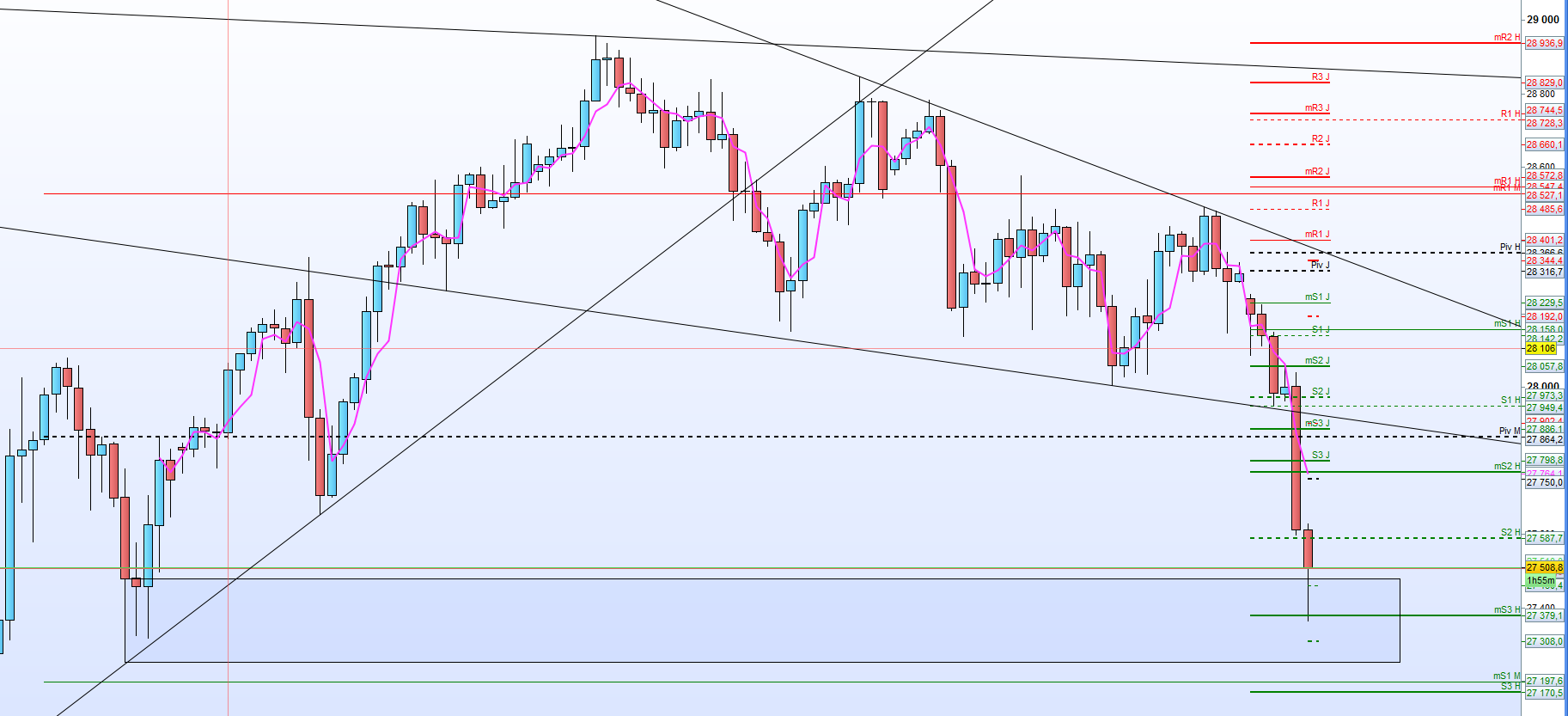Click the 27 308,0 price tag
Image resolution: width=1568 pixels, height=716 pixels.
pyautogui.click(x=1544, y=641)
